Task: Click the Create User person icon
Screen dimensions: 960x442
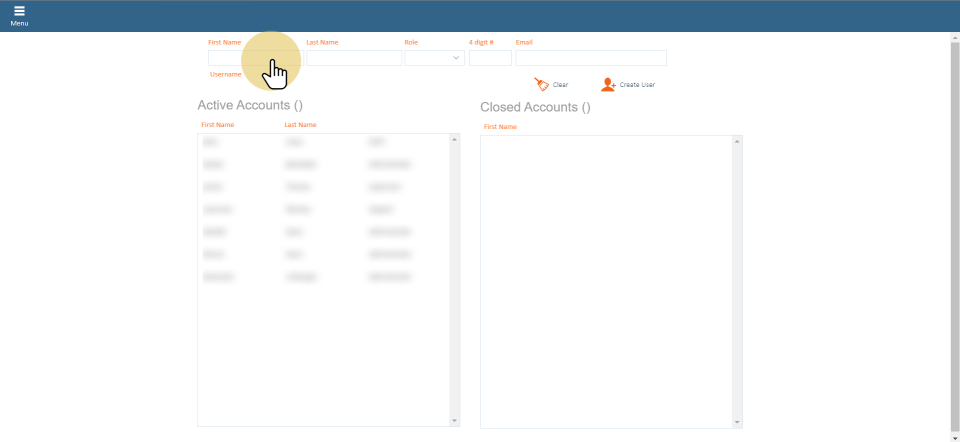Action: click(x=608, y=85)
